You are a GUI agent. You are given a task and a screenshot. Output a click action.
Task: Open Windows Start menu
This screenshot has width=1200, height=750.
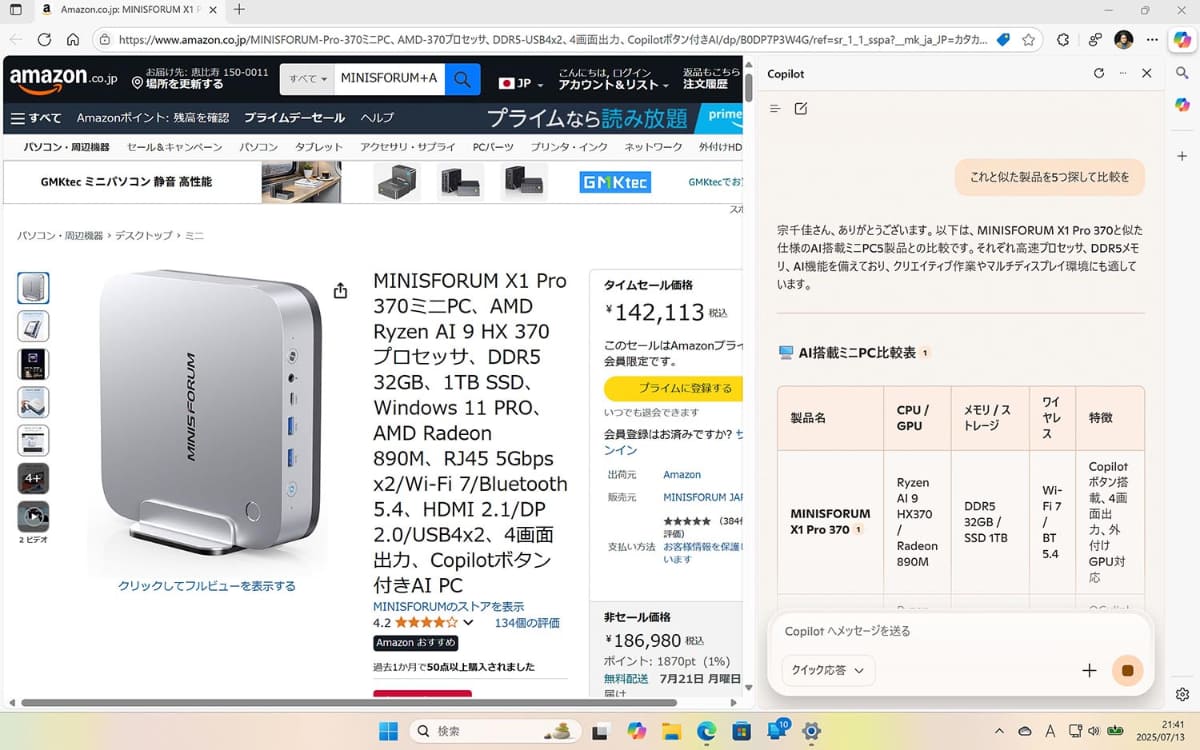click(388, 731)
